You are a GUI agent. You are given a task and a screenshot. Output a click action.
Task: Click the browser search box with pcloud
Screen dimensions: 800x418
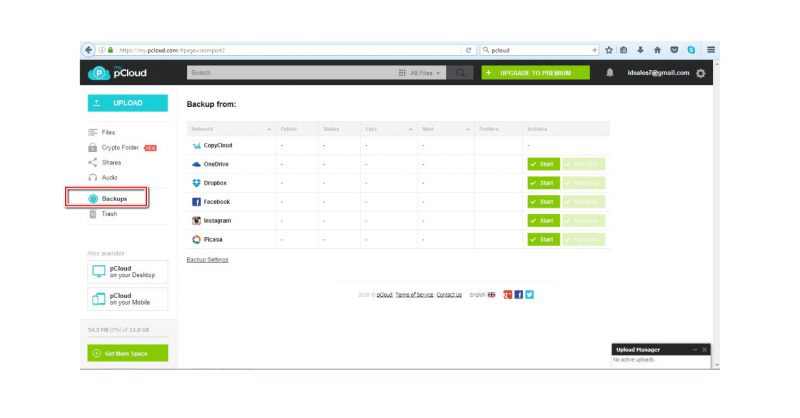[x=538, y=50]
